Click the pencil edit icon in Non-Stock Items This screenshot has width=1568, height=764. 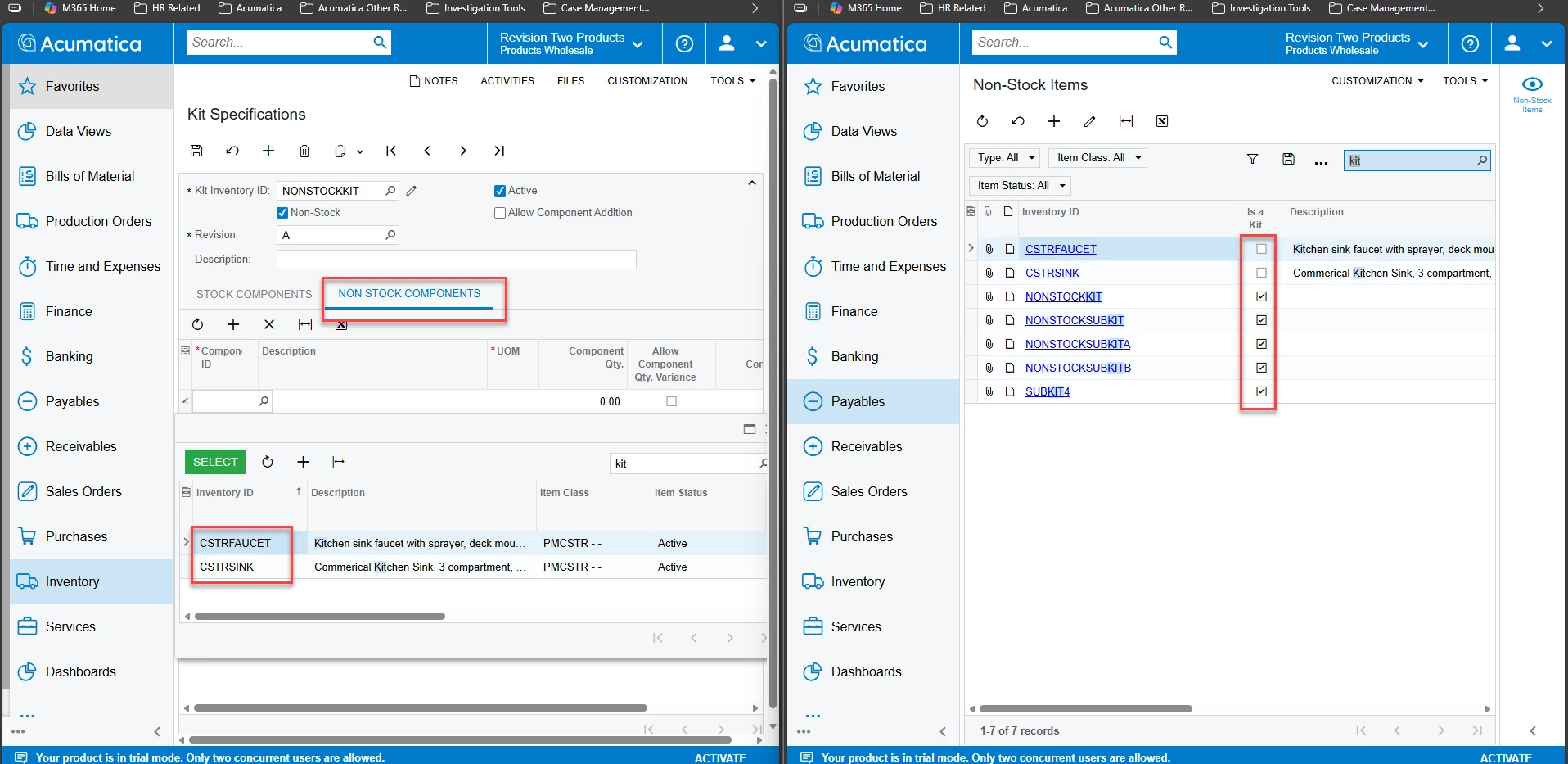point(1090,121)
